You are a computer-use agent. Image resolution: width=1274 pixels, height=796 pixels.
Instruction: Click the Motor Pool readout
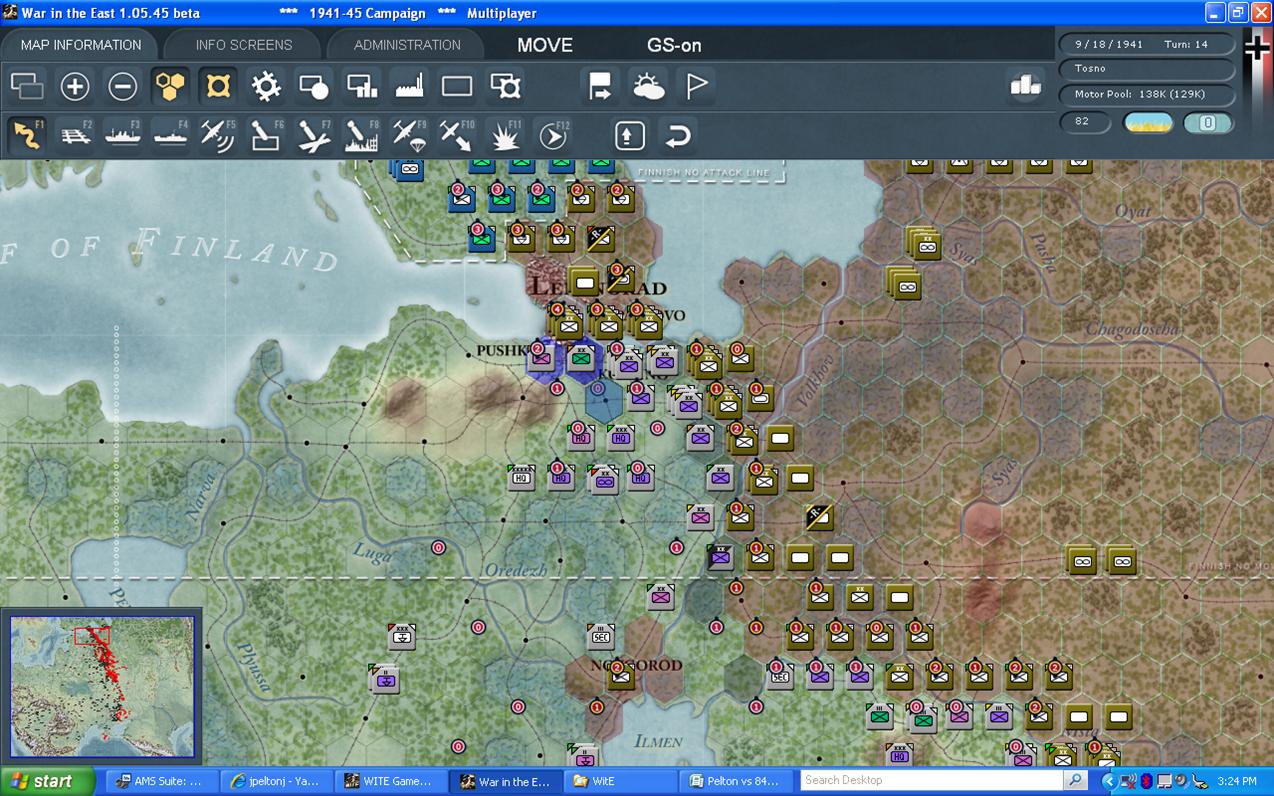tap(1146, 94)
